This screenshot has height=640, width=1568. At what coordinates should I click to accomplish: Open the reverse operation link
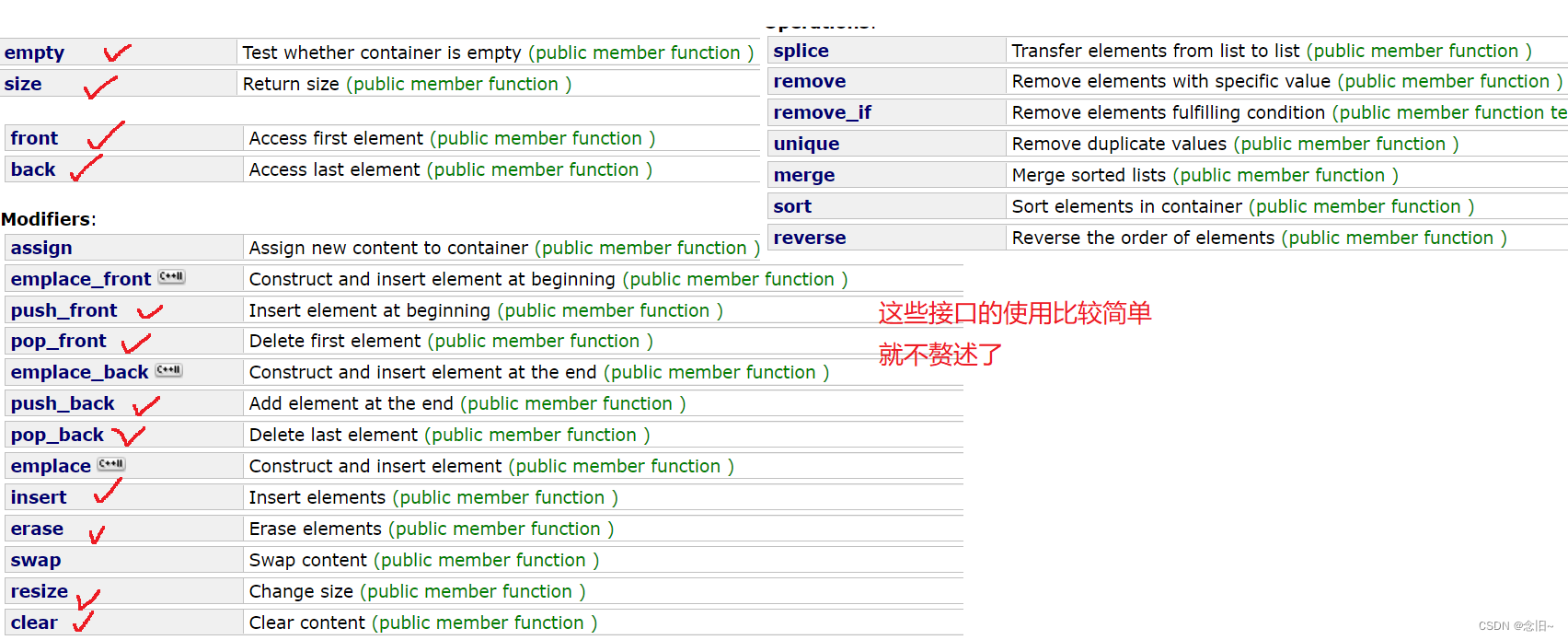pyautogui.click(x=810, y=238)
